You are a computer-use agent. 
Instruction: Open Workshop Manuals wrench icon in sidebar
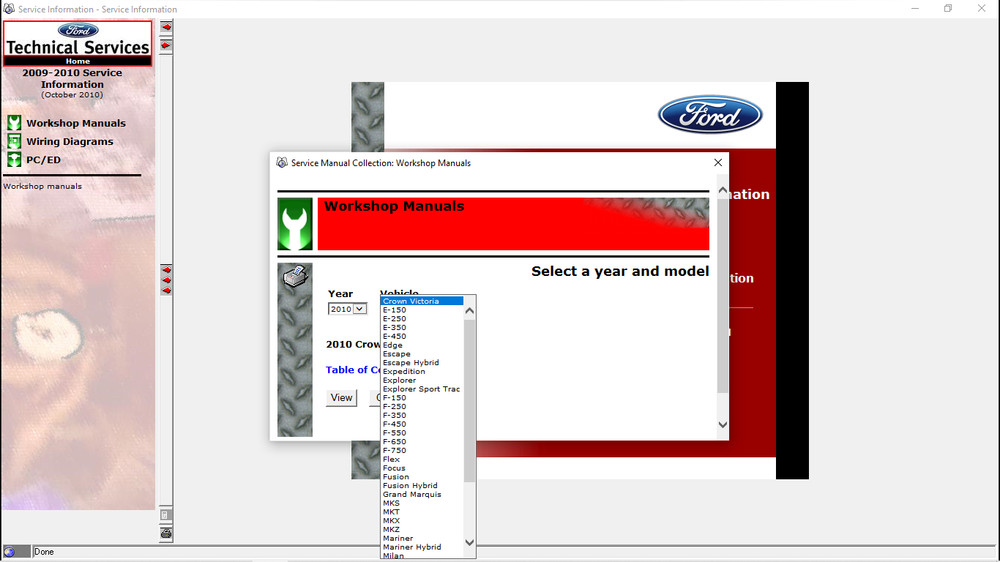click(x=14, y=123)
